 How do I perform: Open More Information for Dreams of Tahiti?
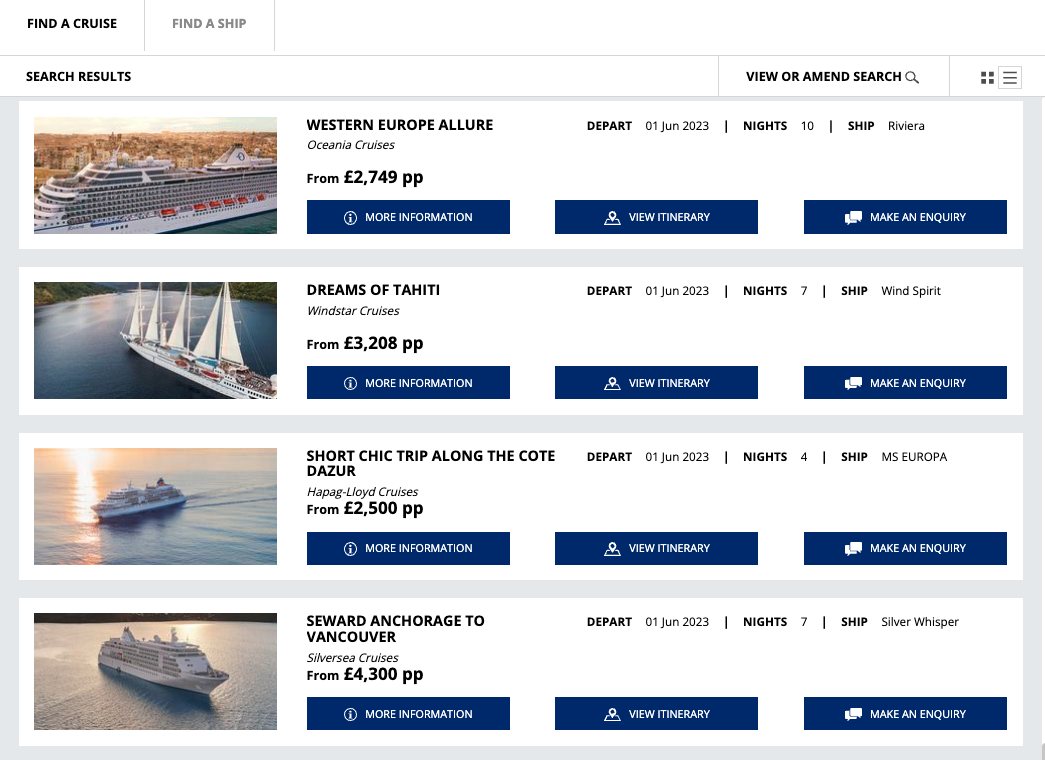[x=408, y=383]
